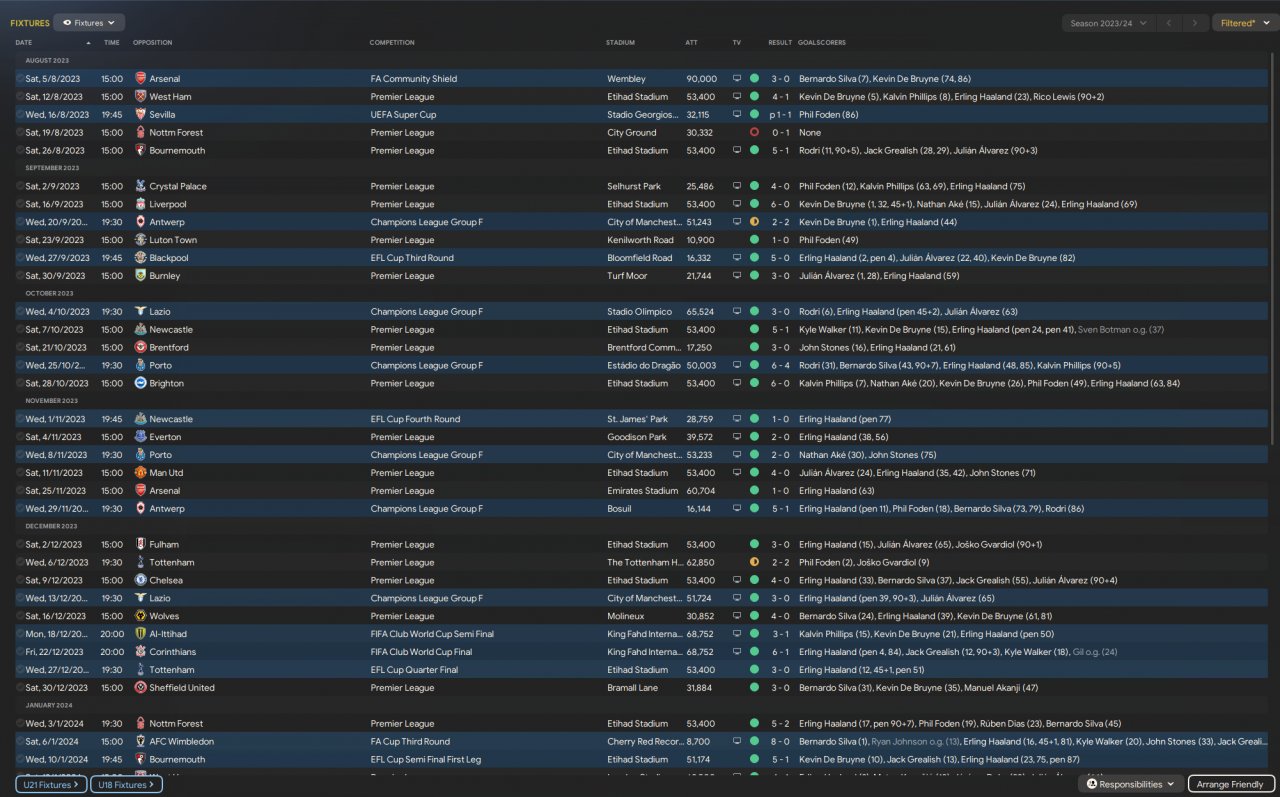
Task: Click the tick circle beside Sat, 5/8/2023
Action: [20, 79]
